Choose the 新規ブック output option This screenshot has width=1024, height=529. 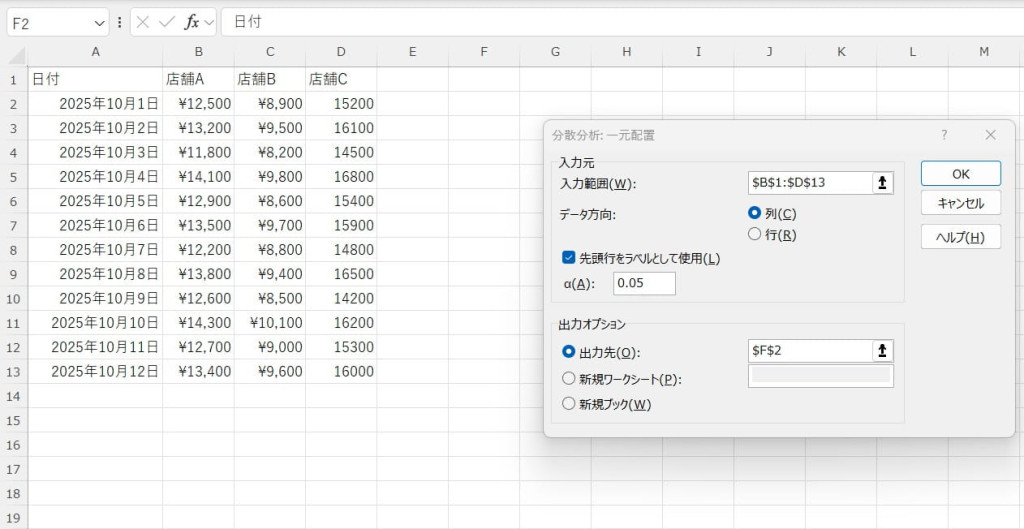[569, 404]
